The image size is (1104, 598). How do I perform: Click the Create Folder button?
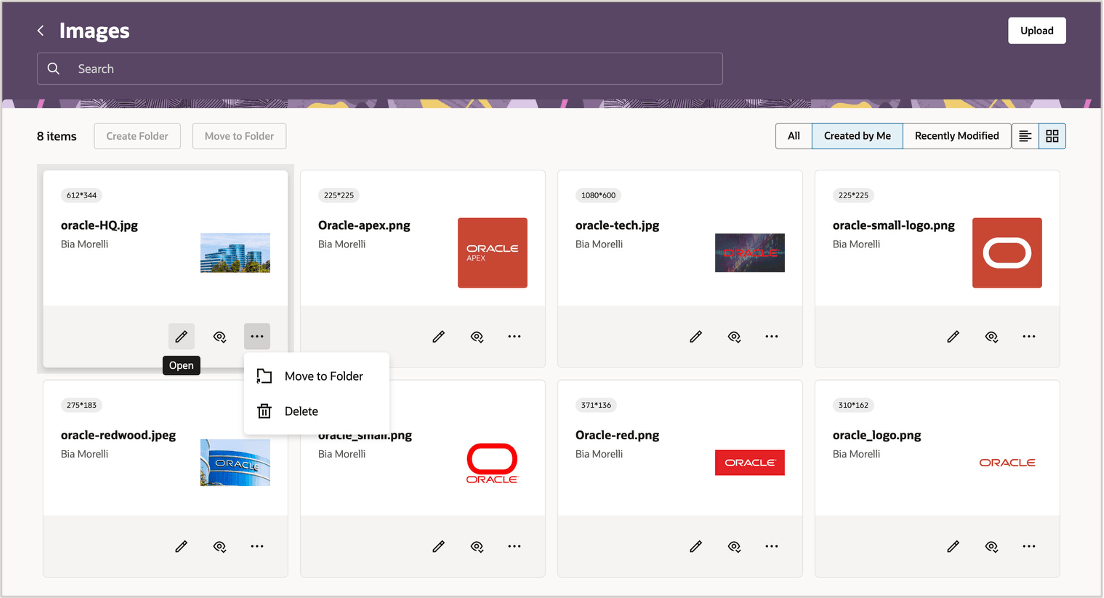[x=137, y=136]
